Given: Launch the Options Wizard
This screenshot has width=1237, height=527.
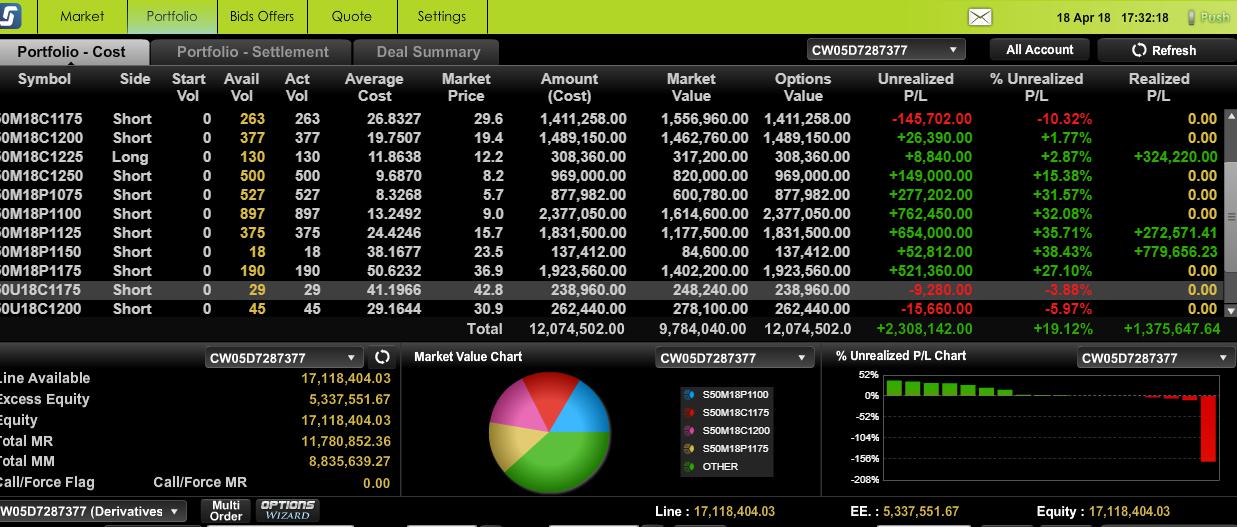Looking at the screenshot, I should point(288,510).
